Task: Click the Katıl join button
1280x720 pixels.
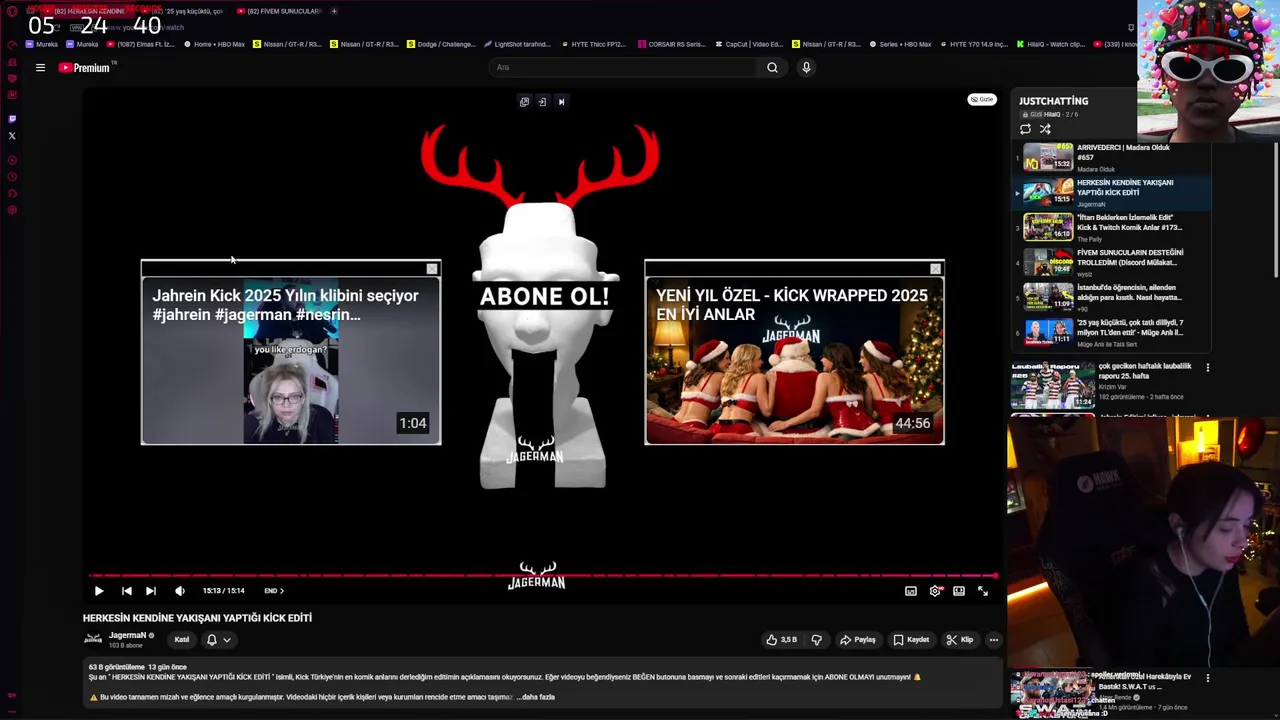Action: tap(182, 640)
